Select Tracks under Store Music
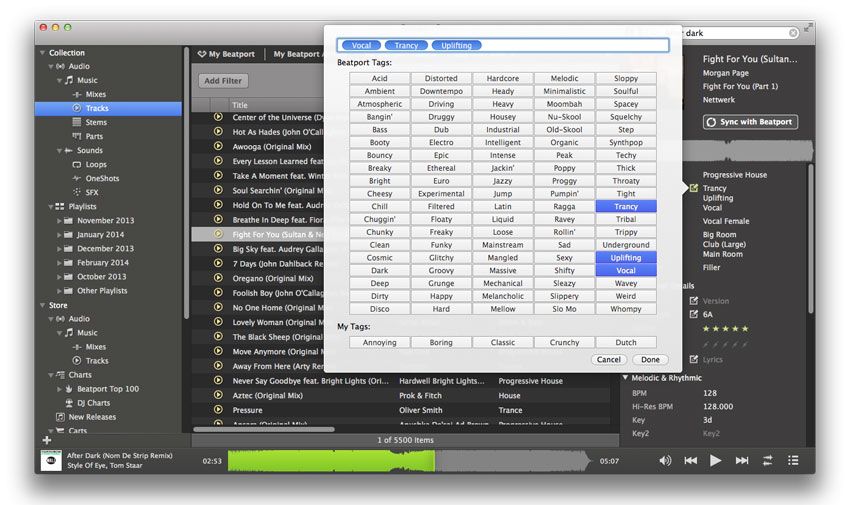The height and width of the screenshot is (505, 850). (x=96, y=361)
